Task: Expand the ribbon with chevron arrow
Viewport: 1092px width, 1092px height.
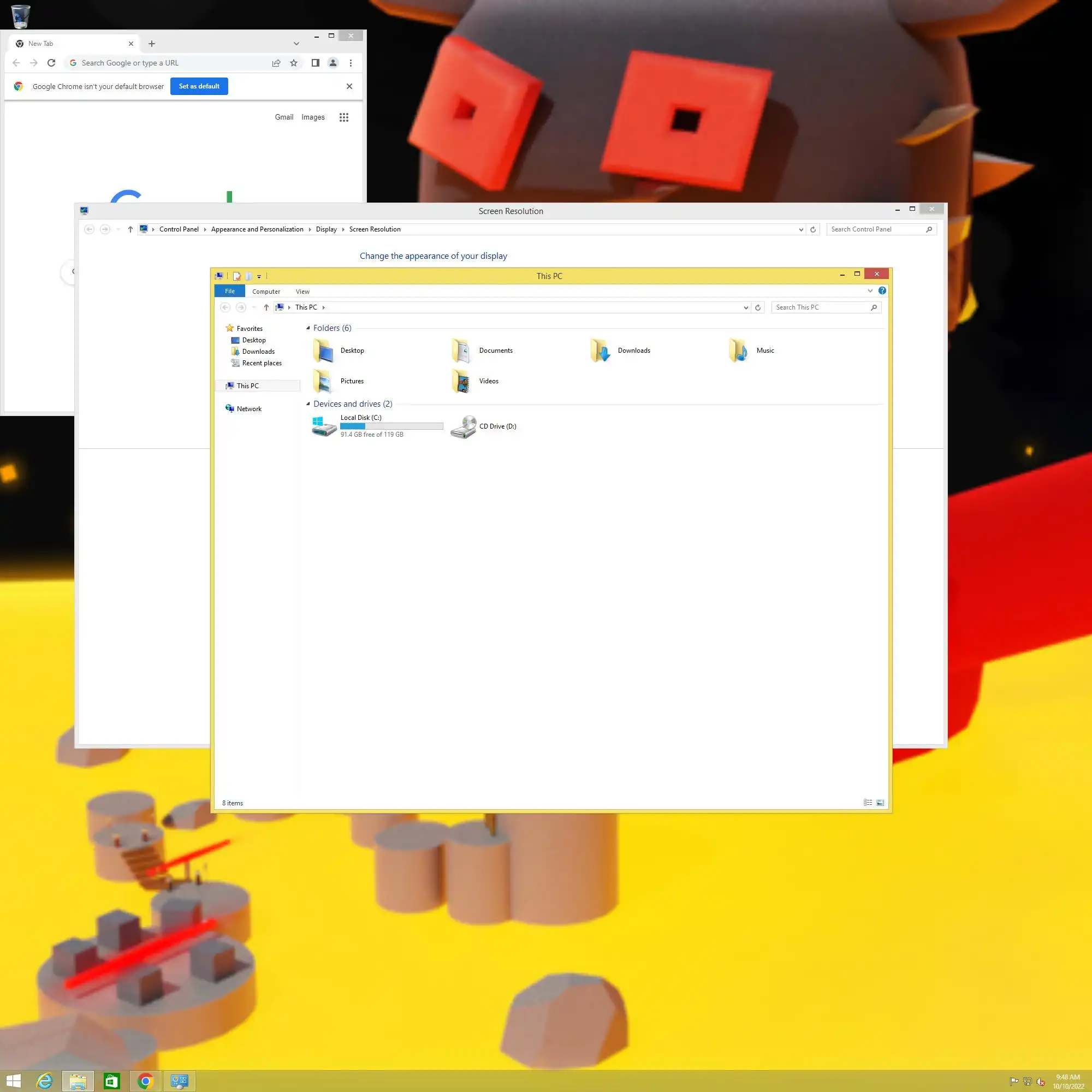Action: point(870,290)
